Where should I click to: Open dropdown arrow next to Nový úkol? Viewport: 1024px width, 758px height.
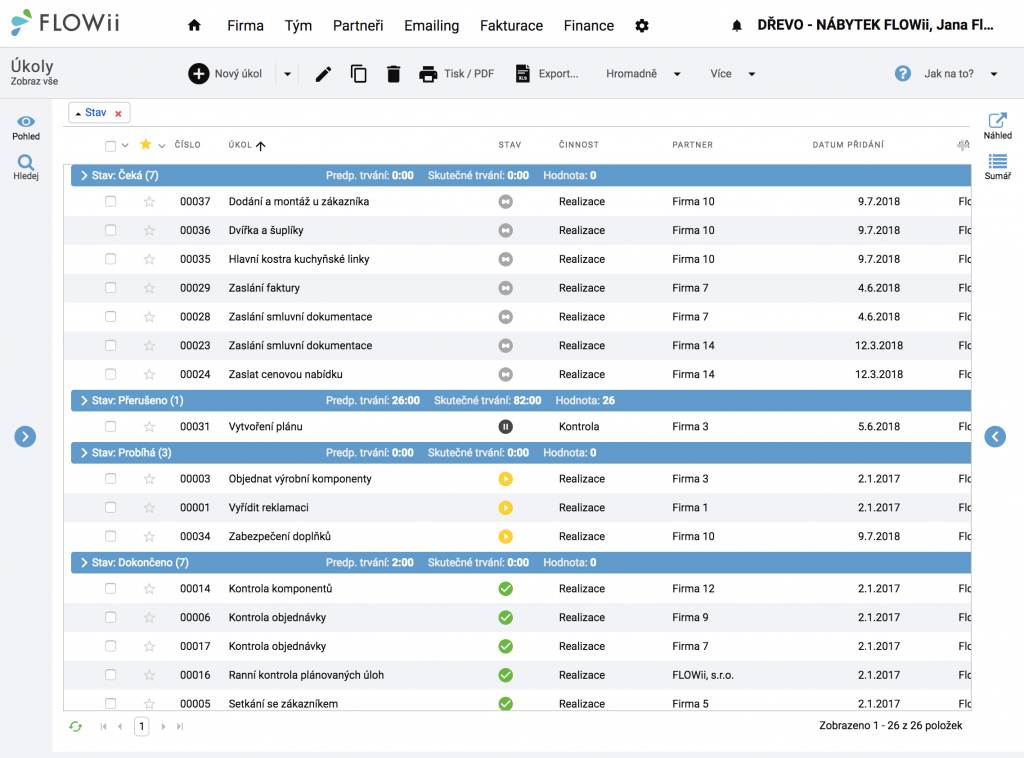click(x=287, y=74)
